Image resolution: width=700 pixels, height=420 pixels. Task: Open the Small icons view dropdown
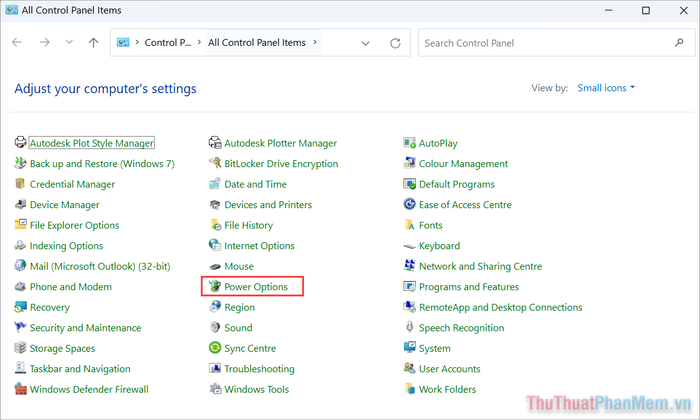606,88
